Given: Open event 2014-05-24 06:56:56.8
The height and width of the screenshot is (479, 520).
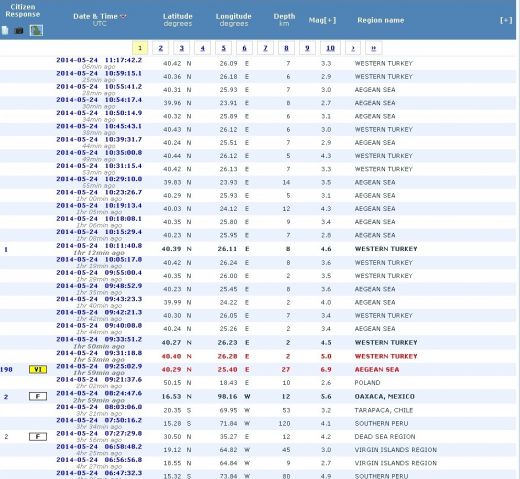Looking at the screenshot, I should (x=99, y=460).
